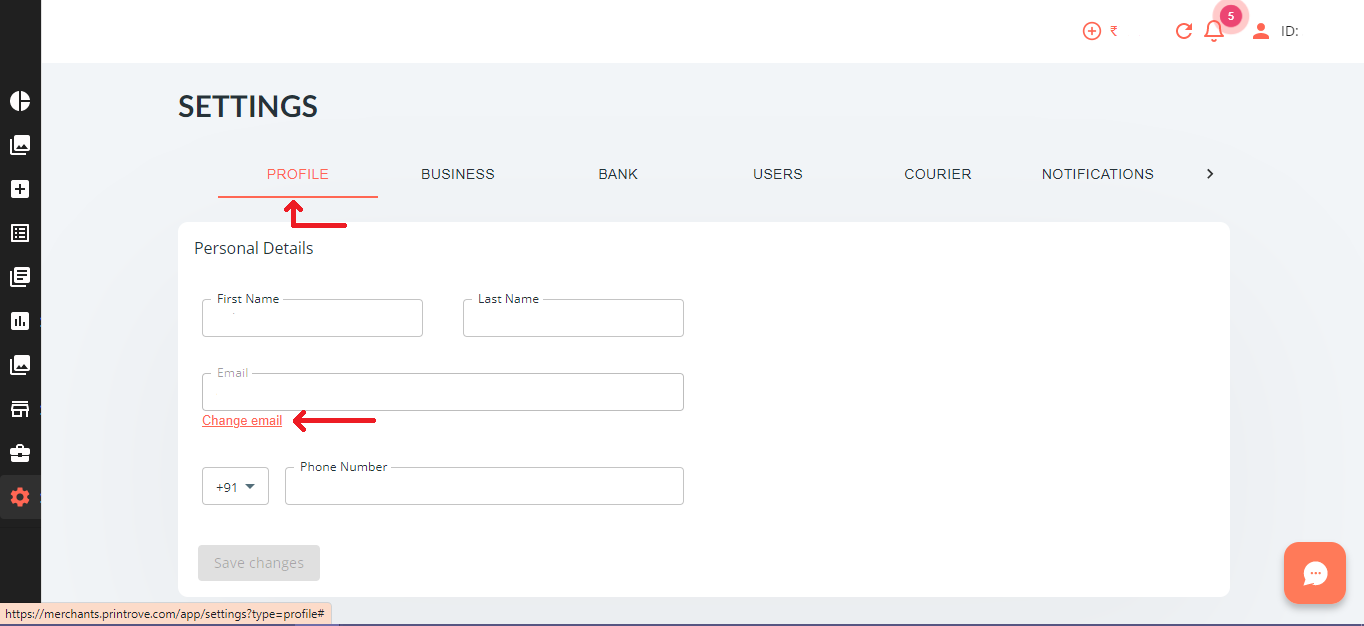
Task: Open the pie chart dashboard icon in sidebar
Action: 20,101
